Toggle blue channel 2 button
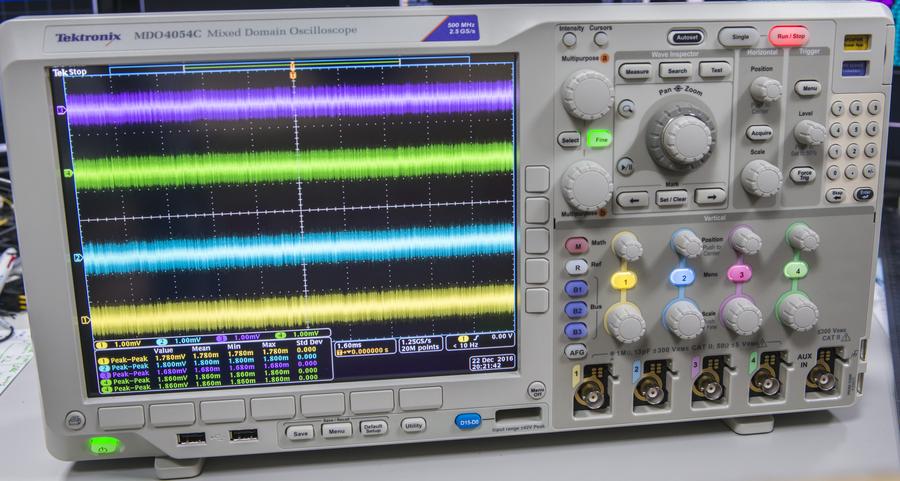The width and height of the screenshot is (900, 481). coord(682,277)
